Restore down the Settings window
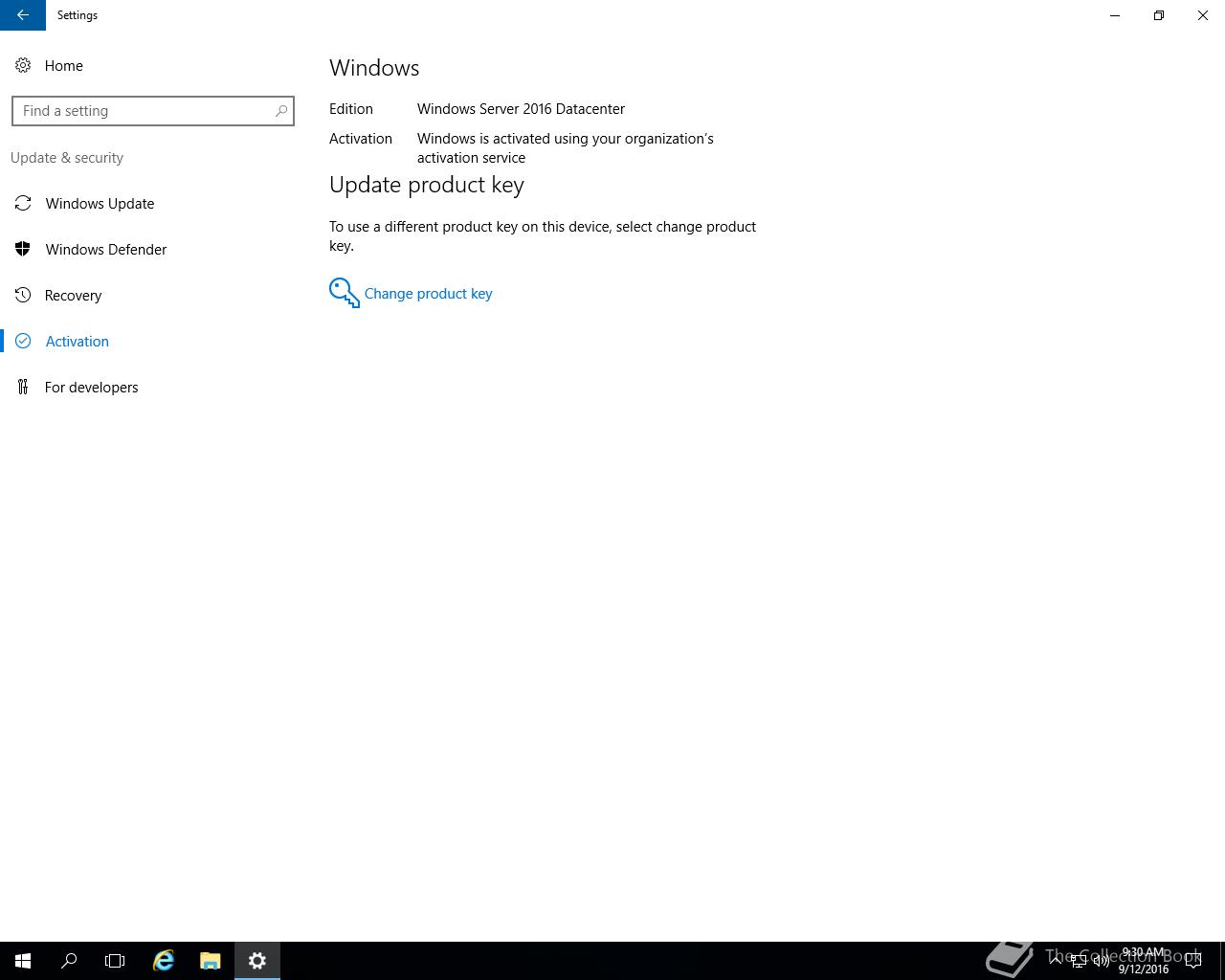The image size is (1225, 980). pyautogui.click(x=1159, y=15)
